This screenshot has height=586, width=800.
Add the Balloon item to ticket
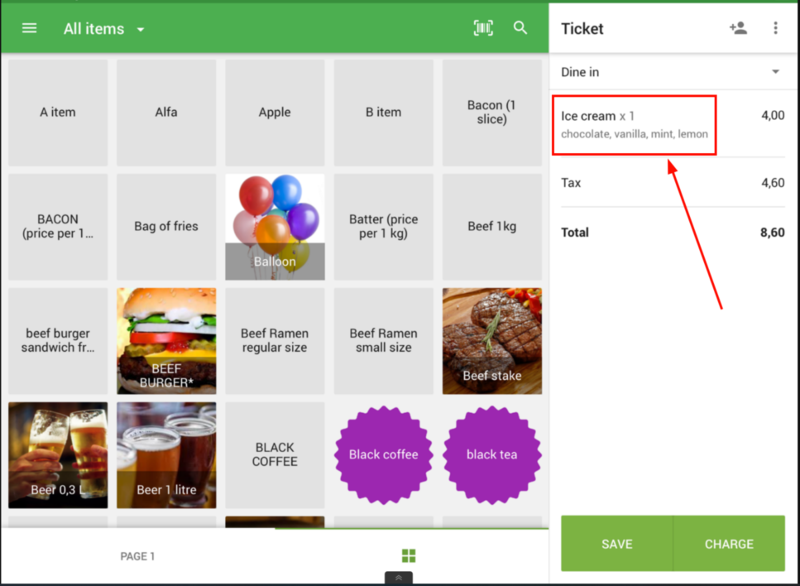click(x=274, y=227)
